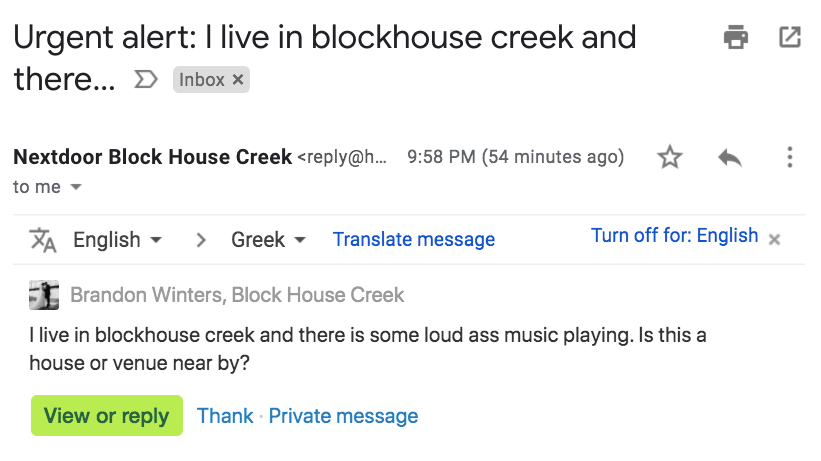Reply using the arrow icon

[x=729, y=157]
